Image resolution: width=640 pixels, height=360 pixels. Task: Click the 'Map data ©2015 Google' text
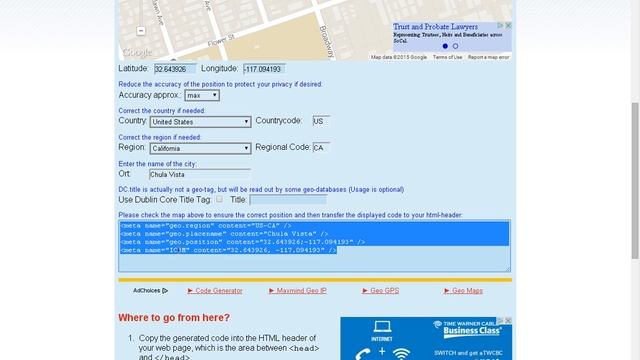click(399, 57)
